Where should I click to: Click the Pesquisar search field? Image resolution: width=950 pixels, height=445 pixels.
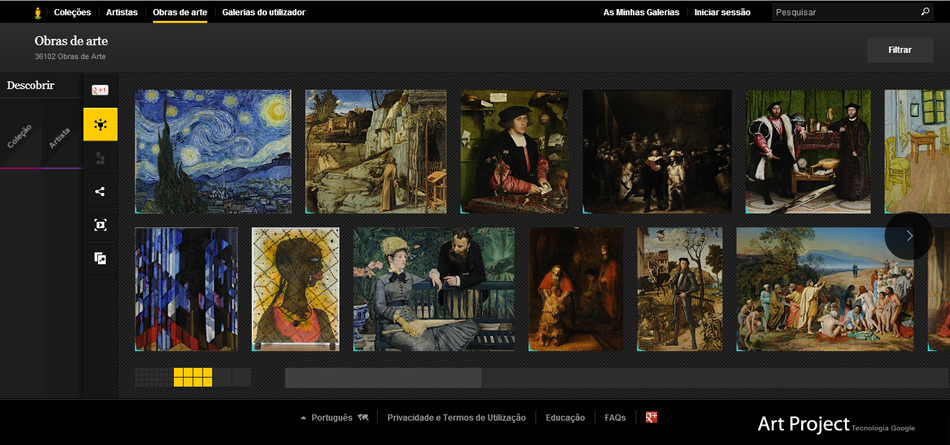tap(845, 13)
